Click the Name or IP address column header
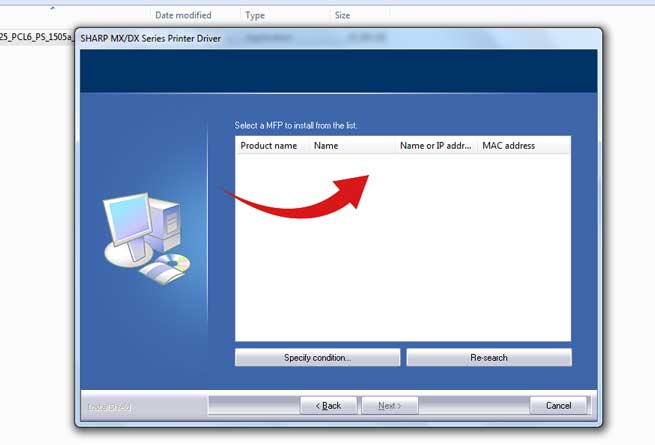The width and height of the screenshot is (655, 445). tap(436, 146)
